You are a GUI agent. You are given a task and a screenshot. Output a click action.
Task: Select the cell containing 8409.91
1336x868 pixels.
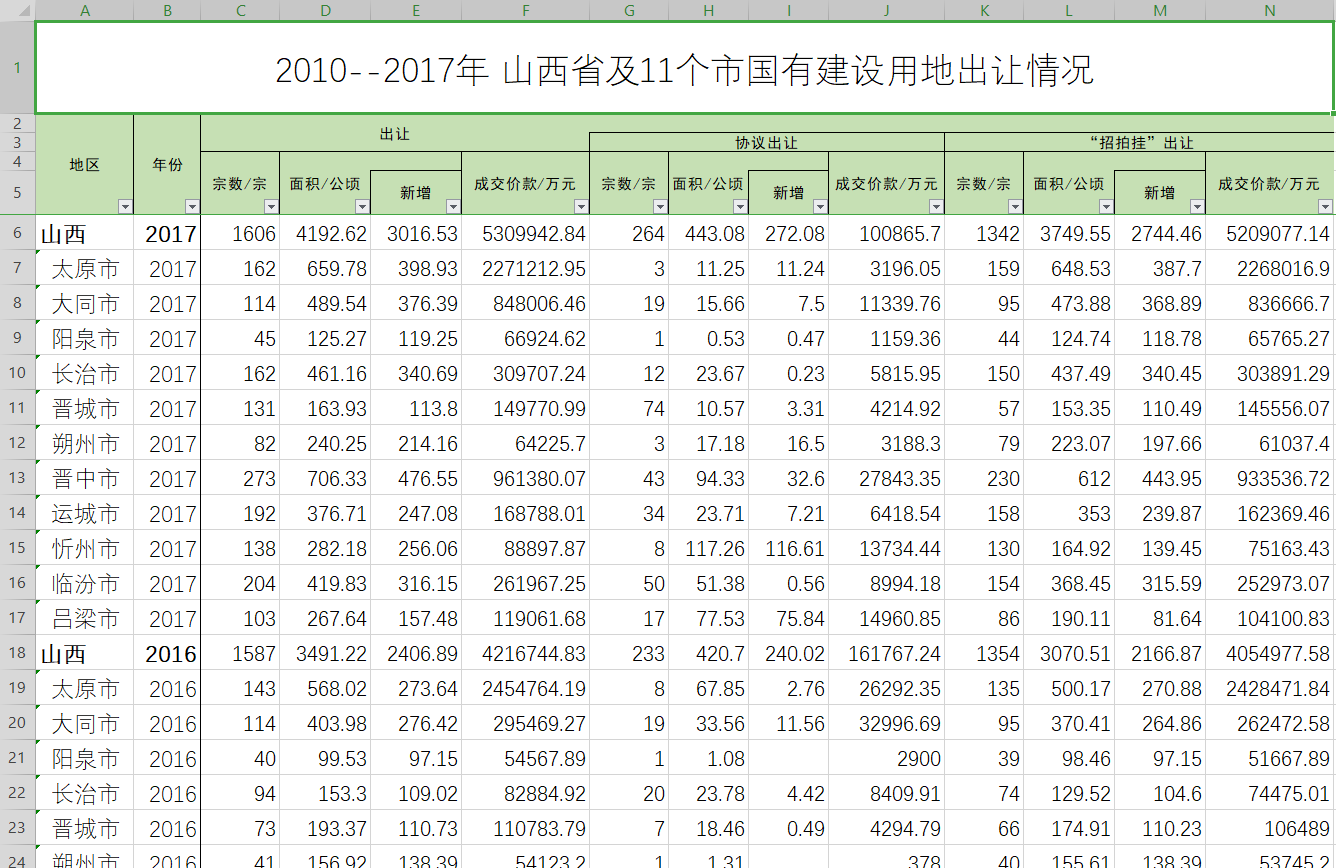click(886, 794)
